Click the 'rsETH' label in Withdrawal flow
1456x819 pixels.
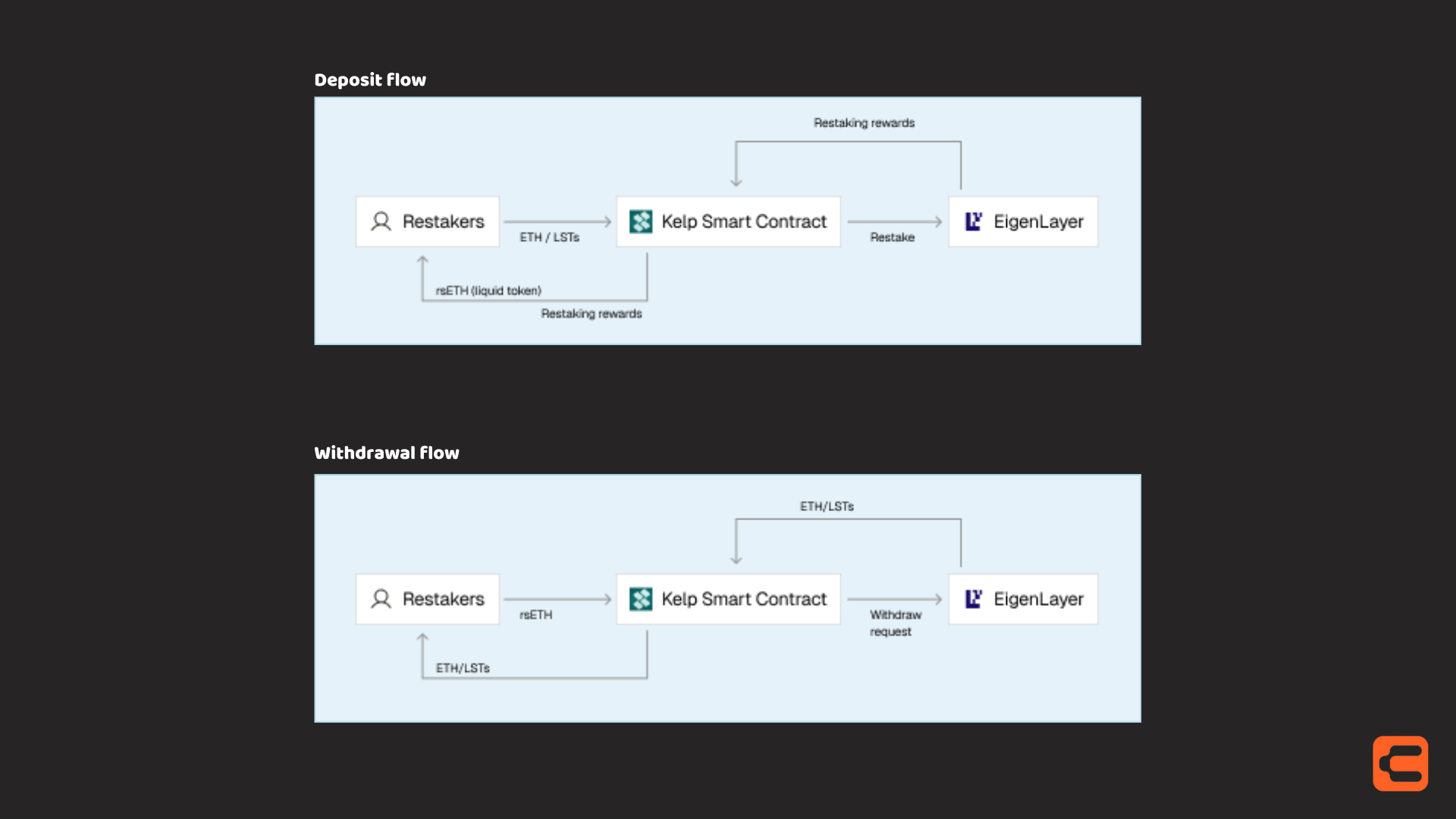click(536, 615)
